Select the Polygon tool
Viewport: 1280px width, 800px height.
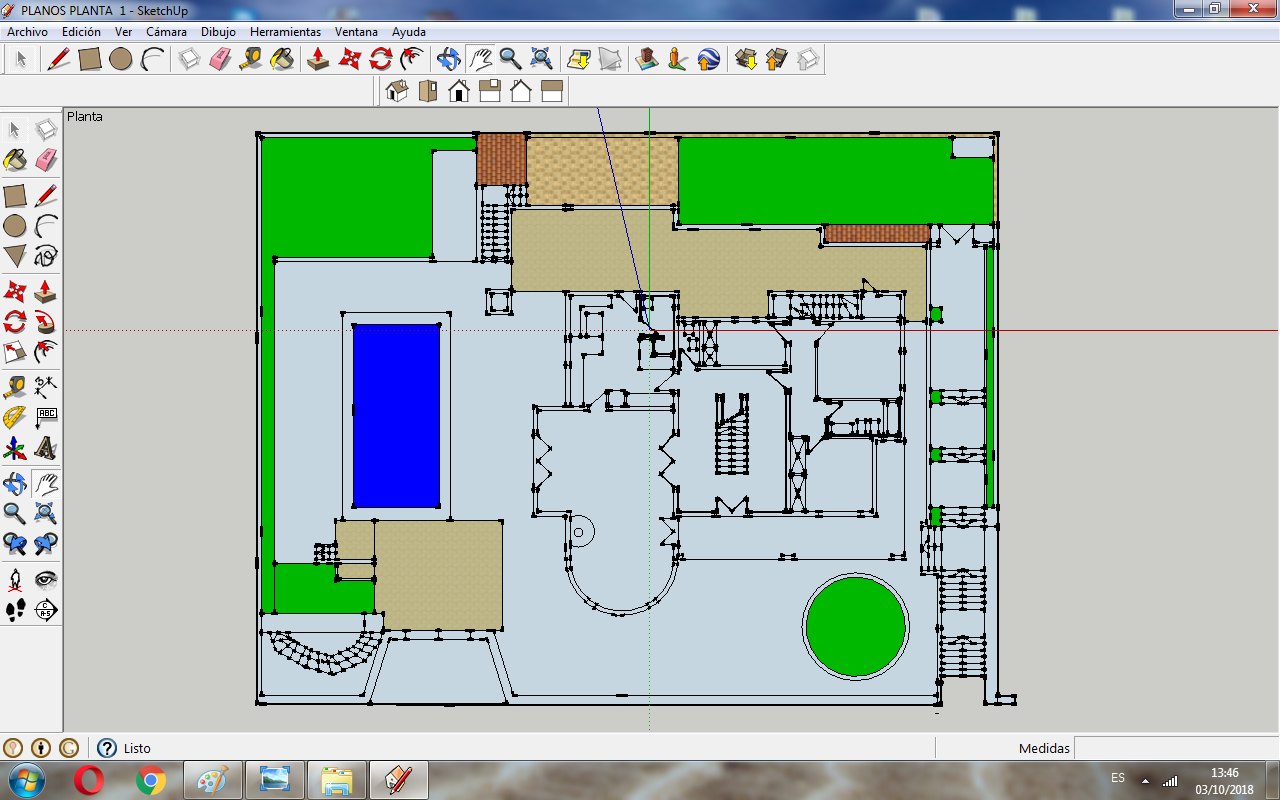click(x=15, y=256)
